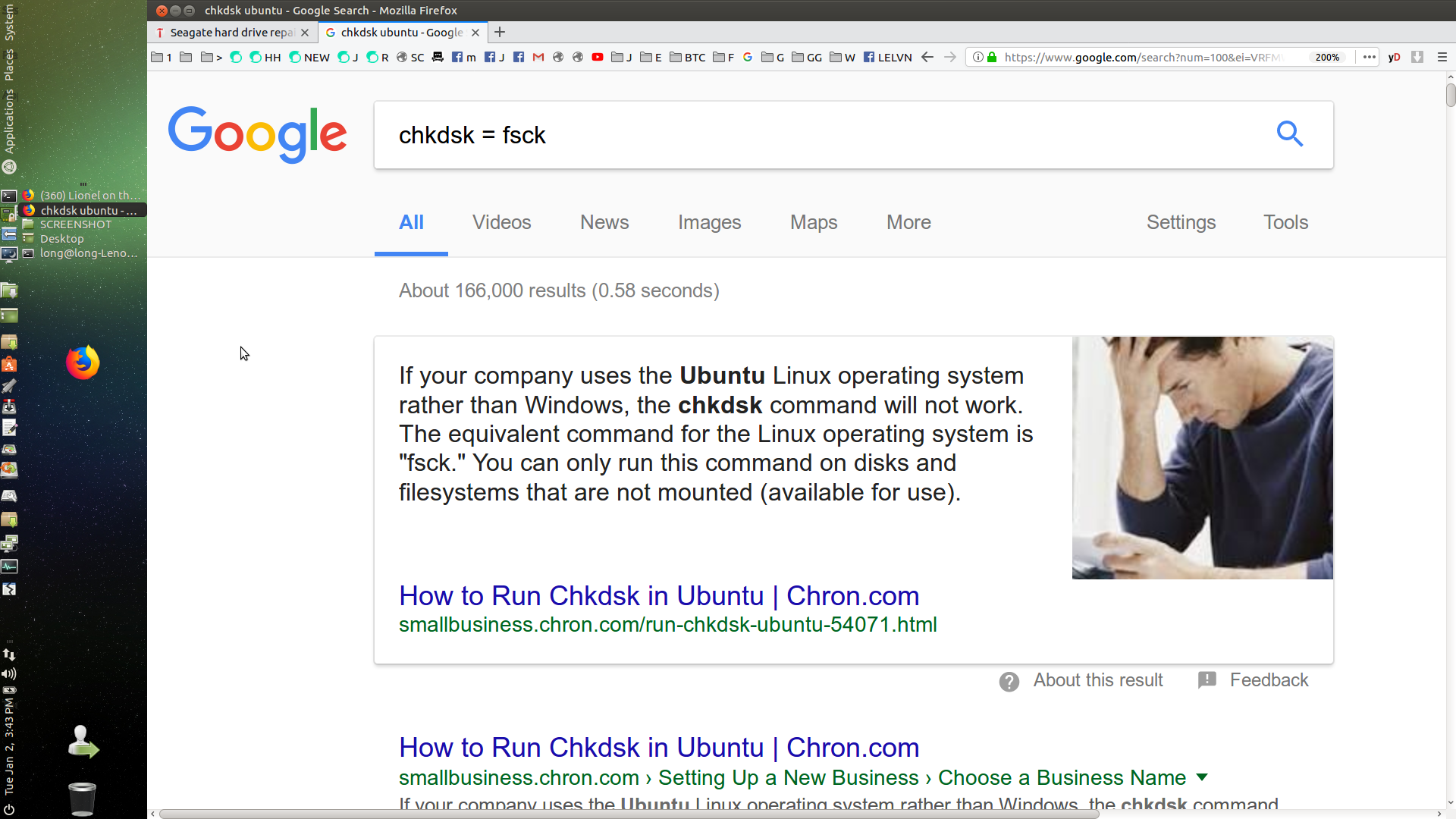Open Firefox hamburger menu

tap(1442, 57)
